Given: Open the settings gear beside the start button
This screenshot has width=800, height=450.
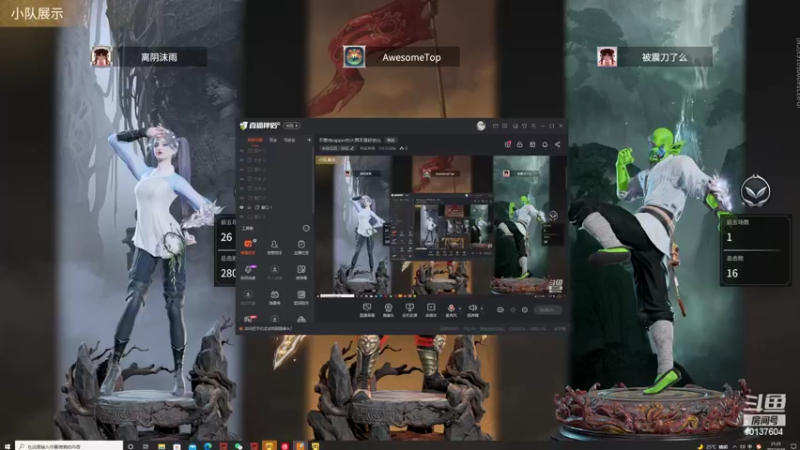Looking at the screenshot, I should (525, 310).
